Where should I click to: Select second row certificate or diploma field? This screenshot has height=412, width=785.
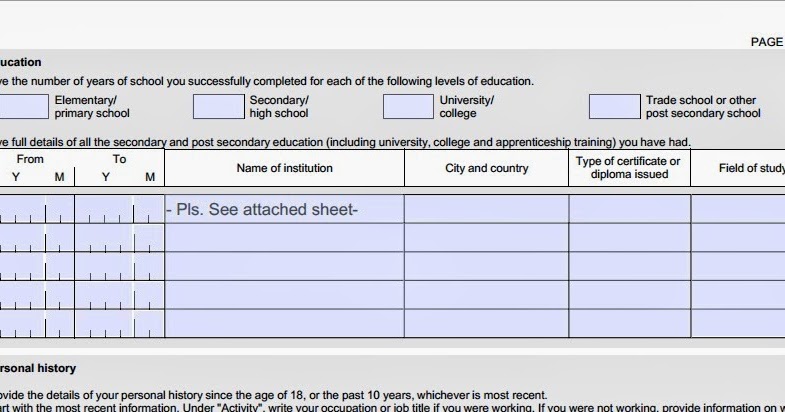[x=630, y=238]
